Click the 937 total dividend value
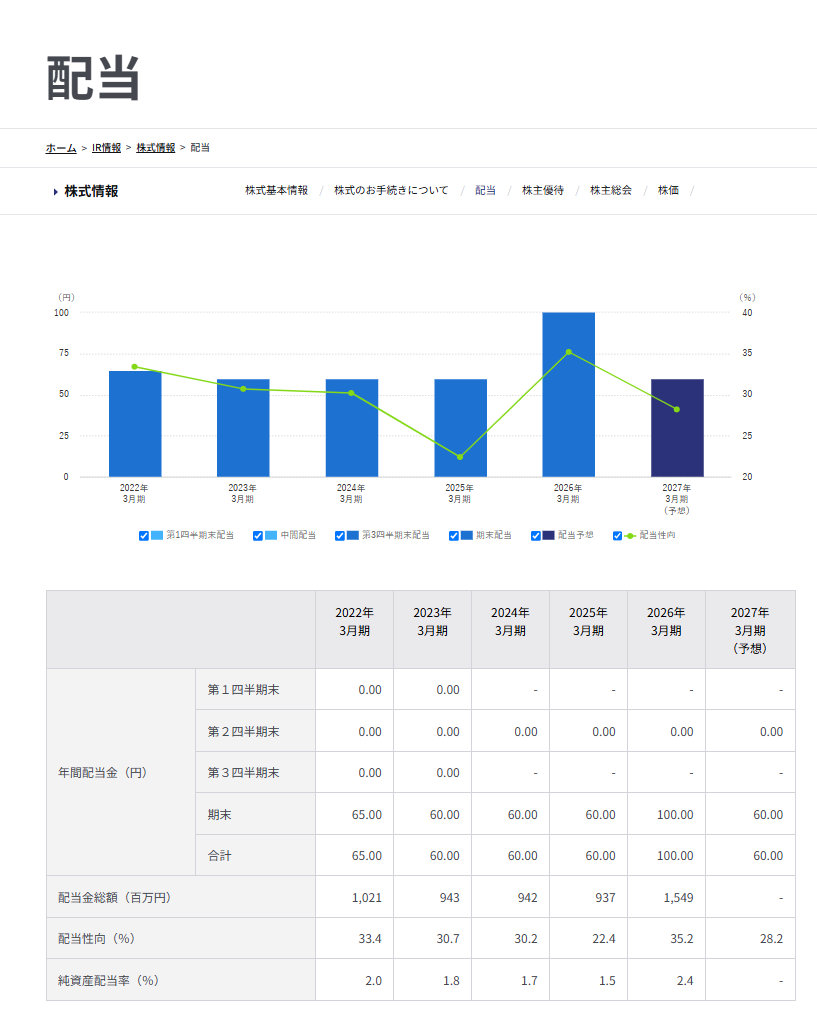This screenshot has width=817, height=1030. 606,898
